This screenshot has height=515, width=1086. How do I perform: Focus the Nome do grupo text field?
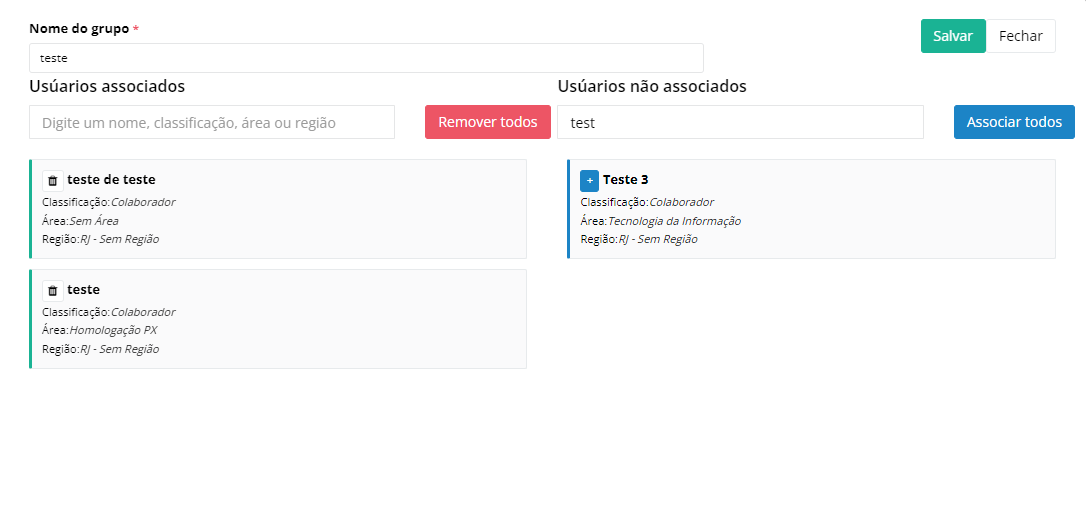point(366,58)
